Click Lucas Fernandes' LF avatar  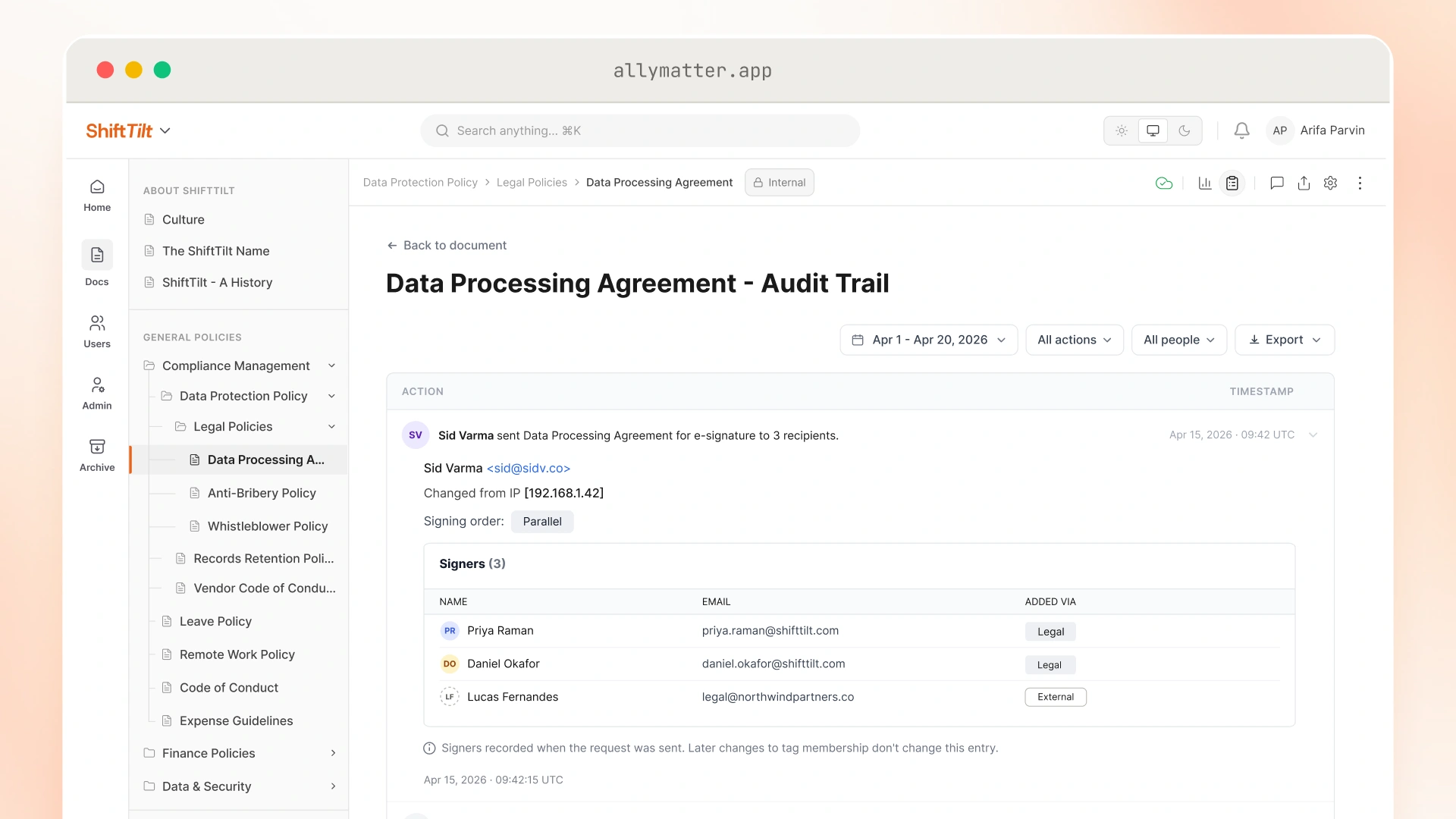(x=450, y=697)
